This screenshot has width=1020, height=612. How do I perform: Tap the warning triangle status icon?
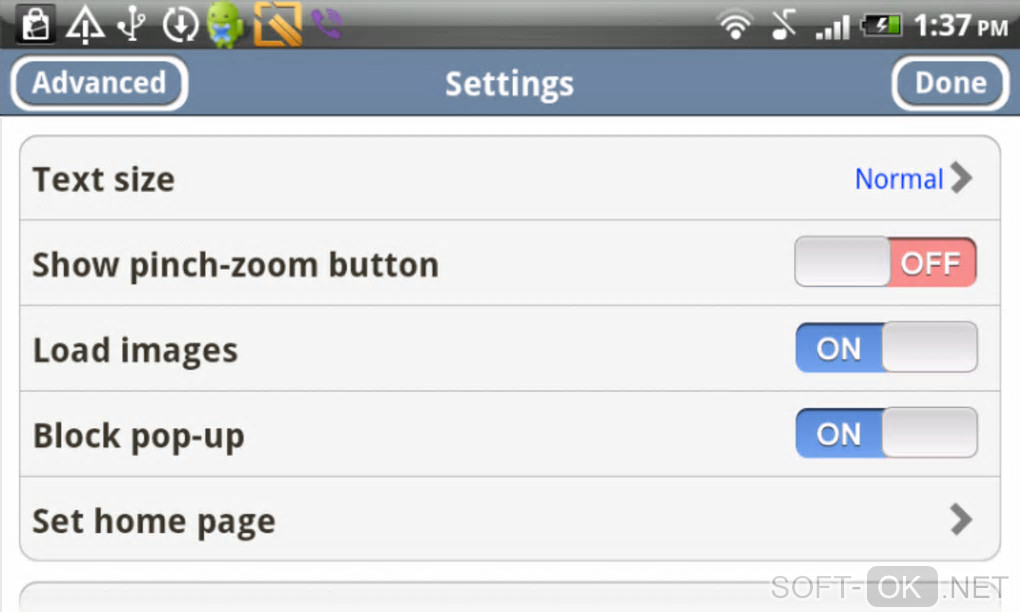[85, 24]
